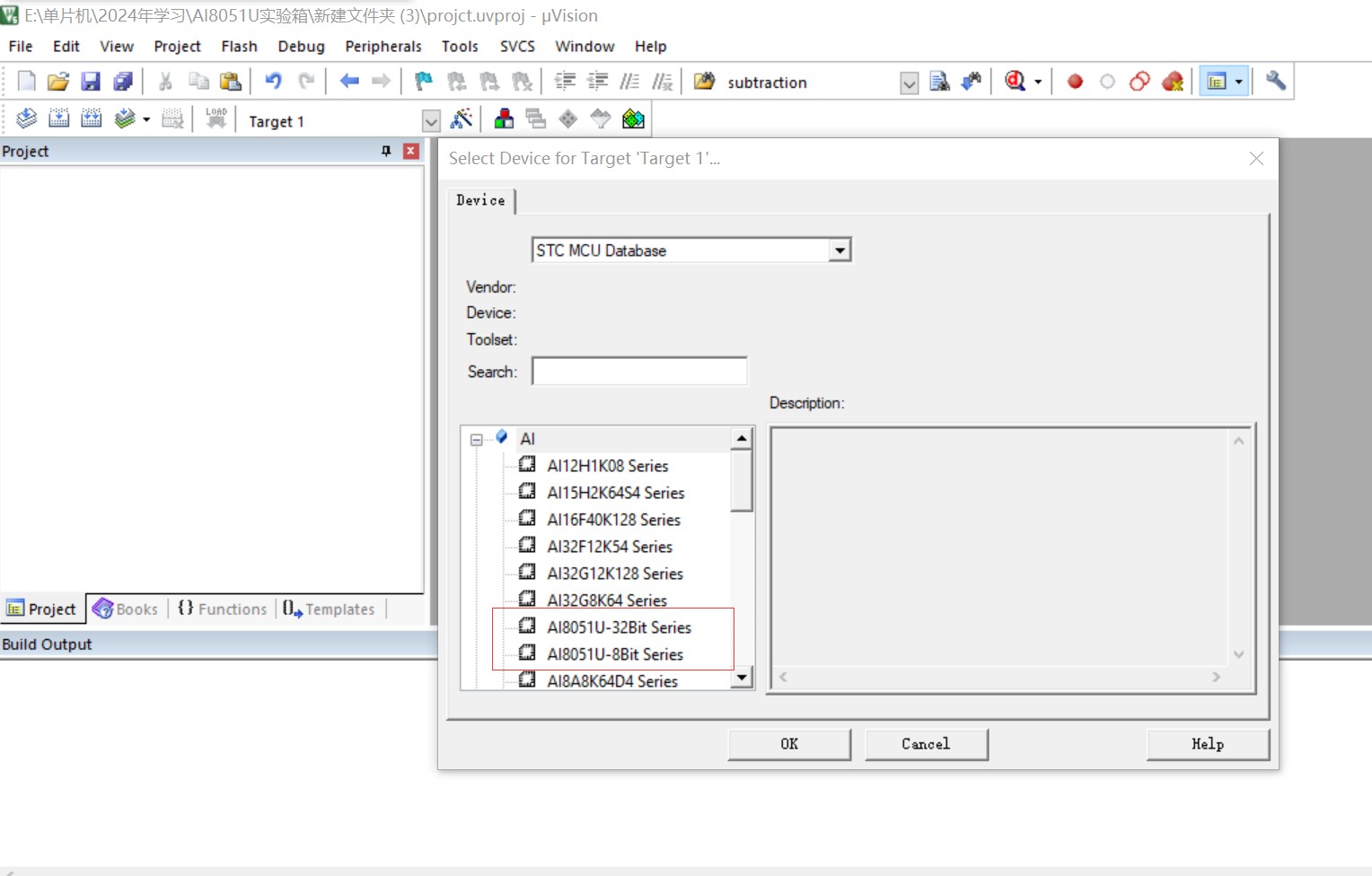The height and width of the screenshot is (876, 1372).
Task: Select AI8051U-32Bit Series device
Action: point(619,627)
